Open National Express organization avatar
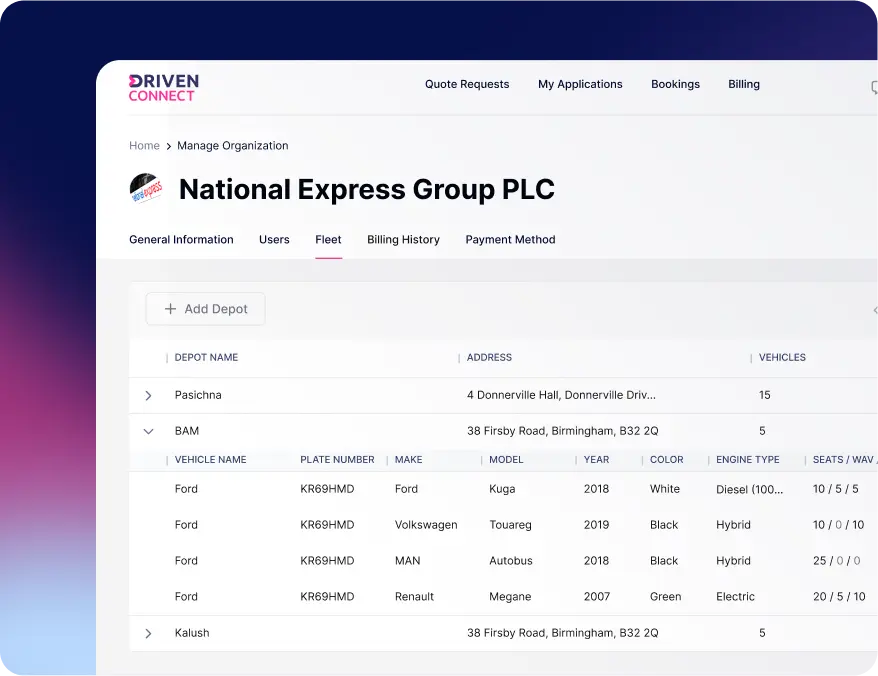The width and height of the screenshot is (878, 676). point(146,188)
